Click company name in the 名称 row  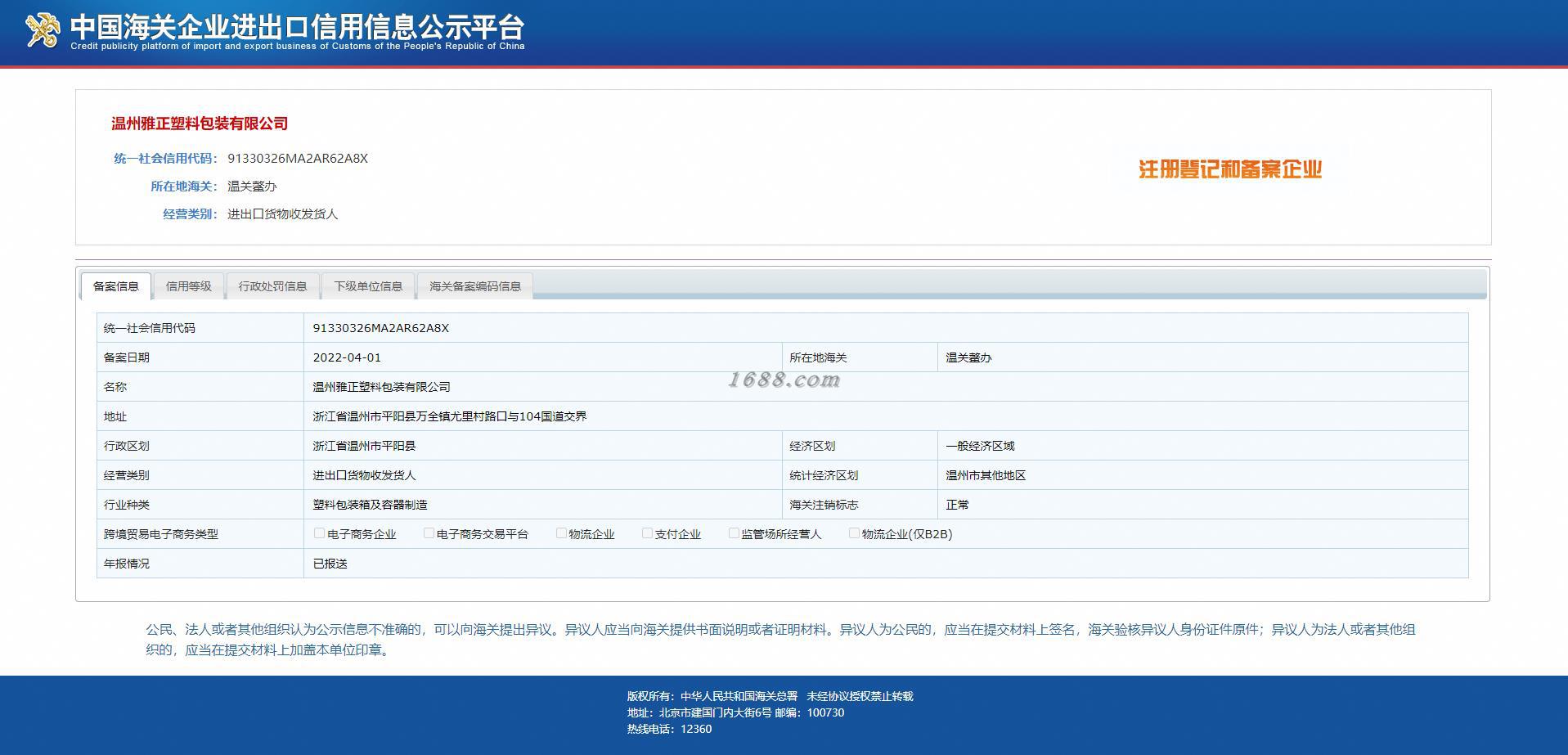(381, 387)
